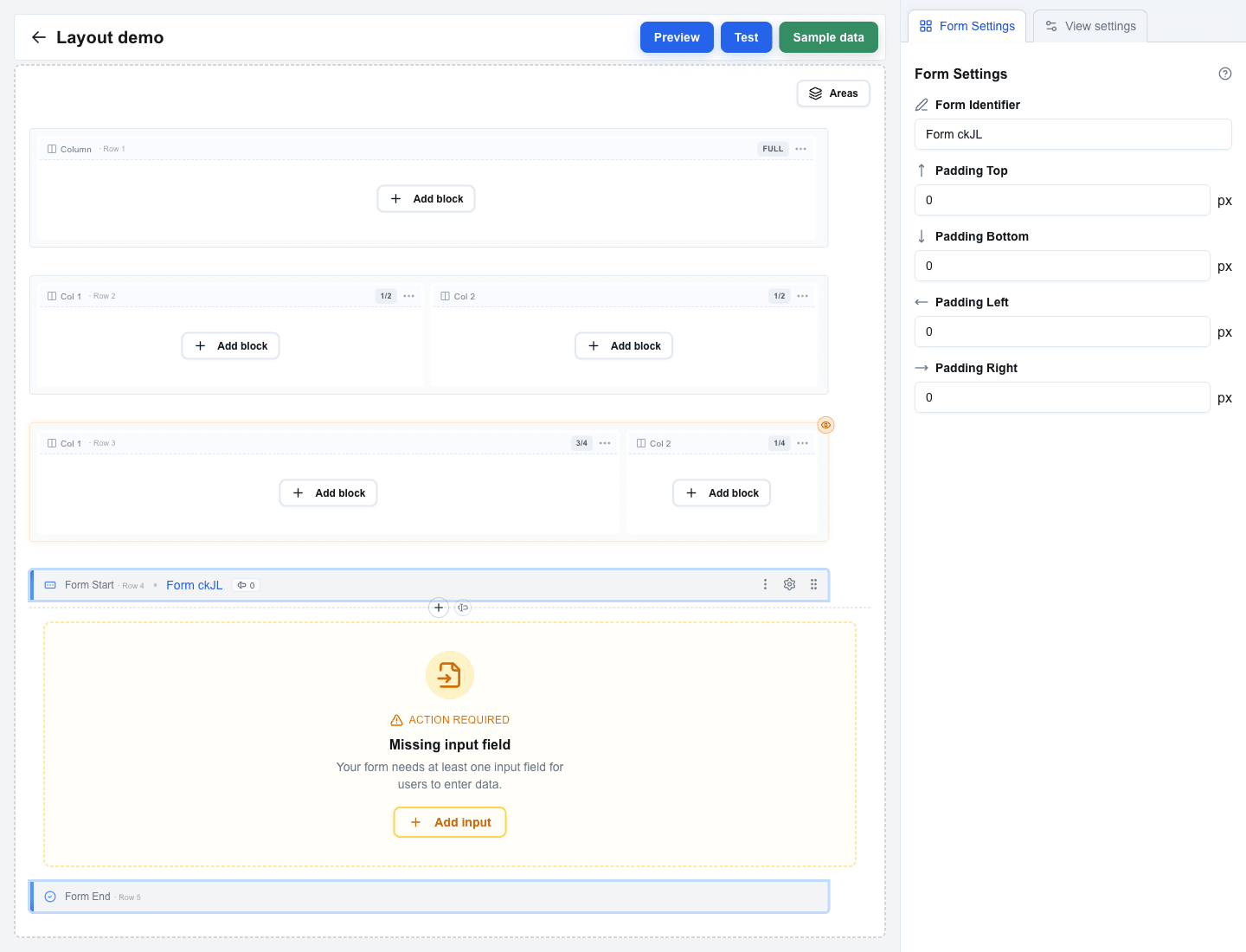Open Sample data
1246x952 pixels.
coord(828,37)
